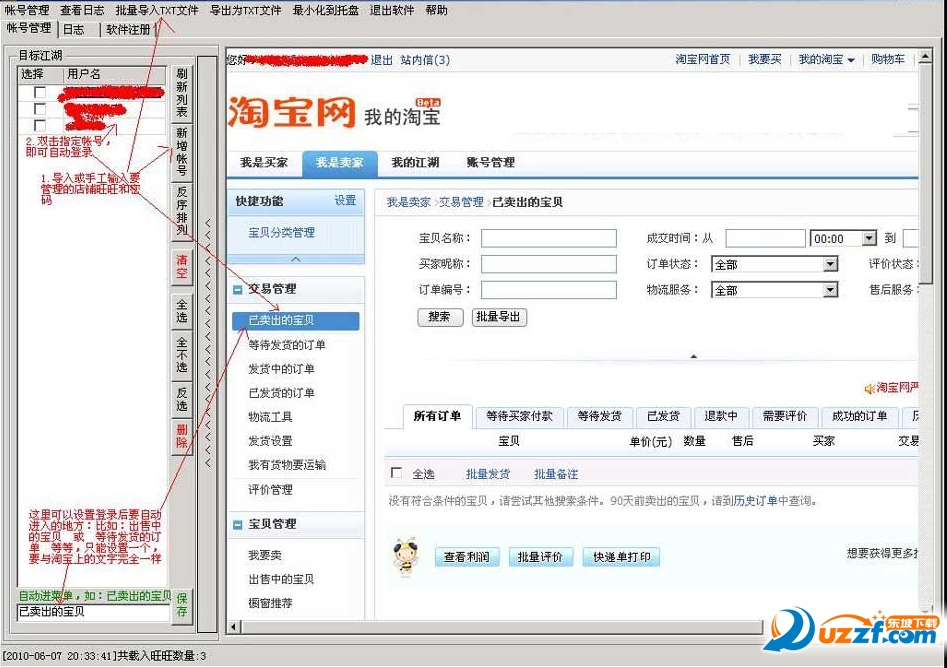The height and width of the screenshot is (668, 947).
Task: Open 评价管理 in sidebar
Action: point(270,490)
